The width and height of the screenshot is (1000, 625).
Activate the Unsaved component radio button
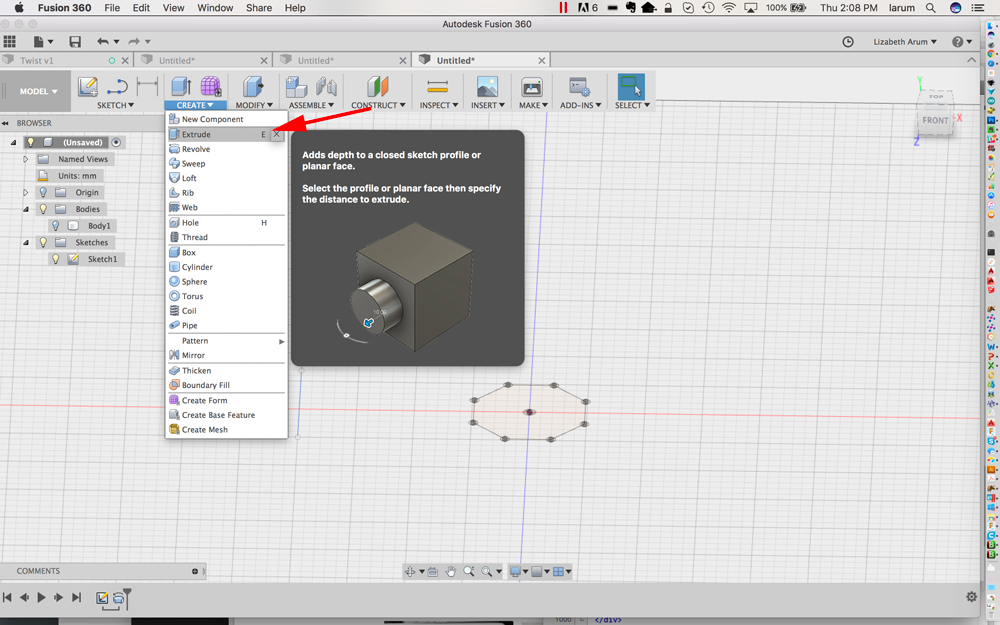click(x=116, y=142)
